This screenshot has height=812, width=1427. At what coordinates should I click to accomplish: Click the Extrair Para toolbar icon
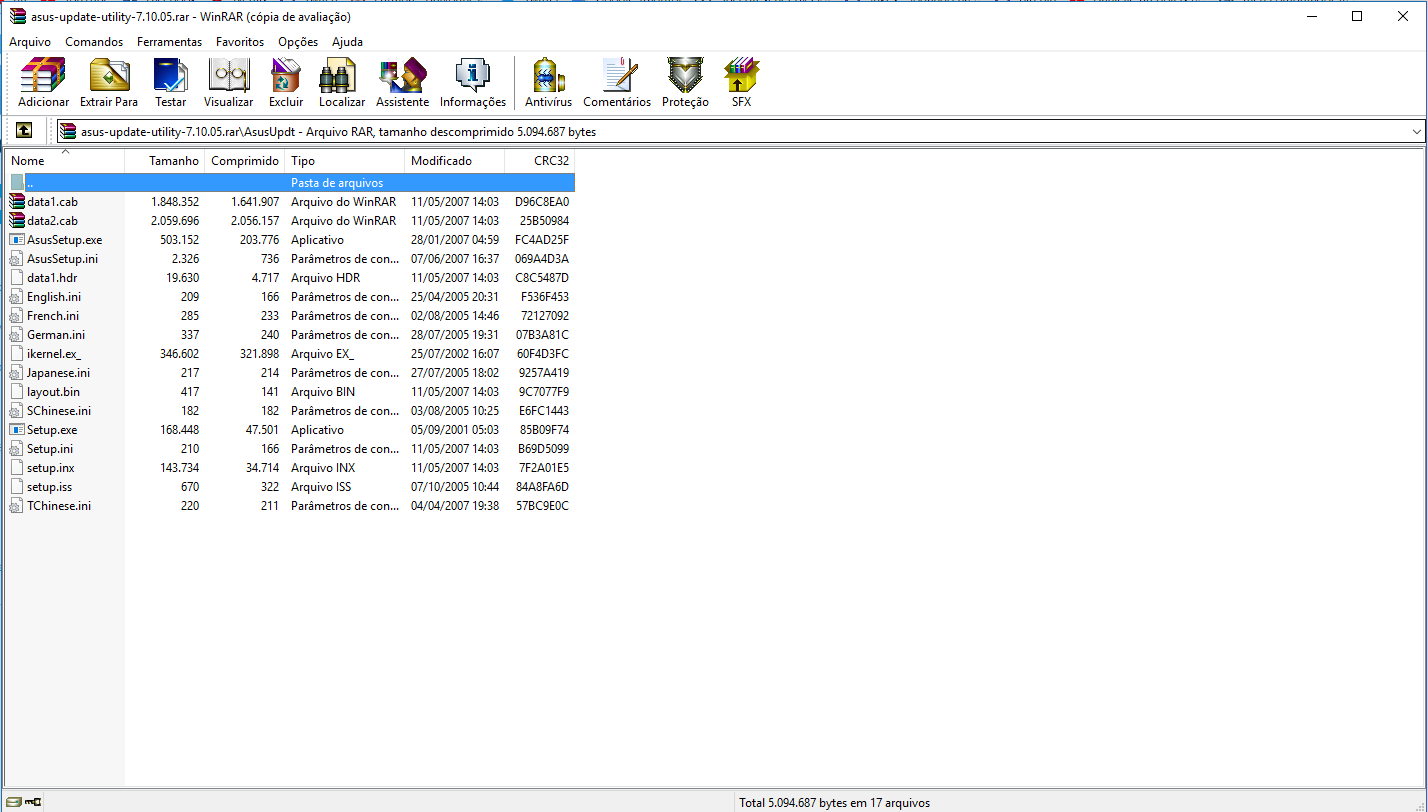click(109, 82)
